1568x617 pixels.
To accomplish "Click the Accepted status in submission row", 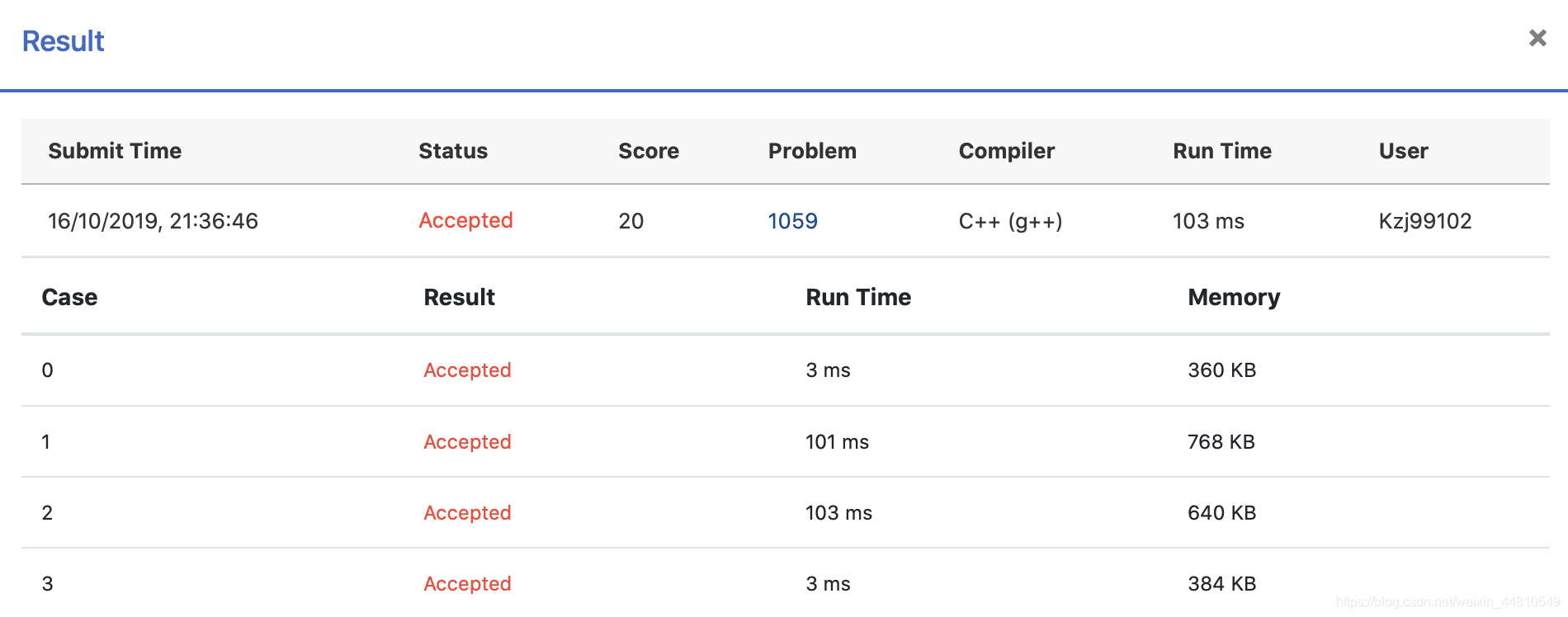I will tap(465, 220).
